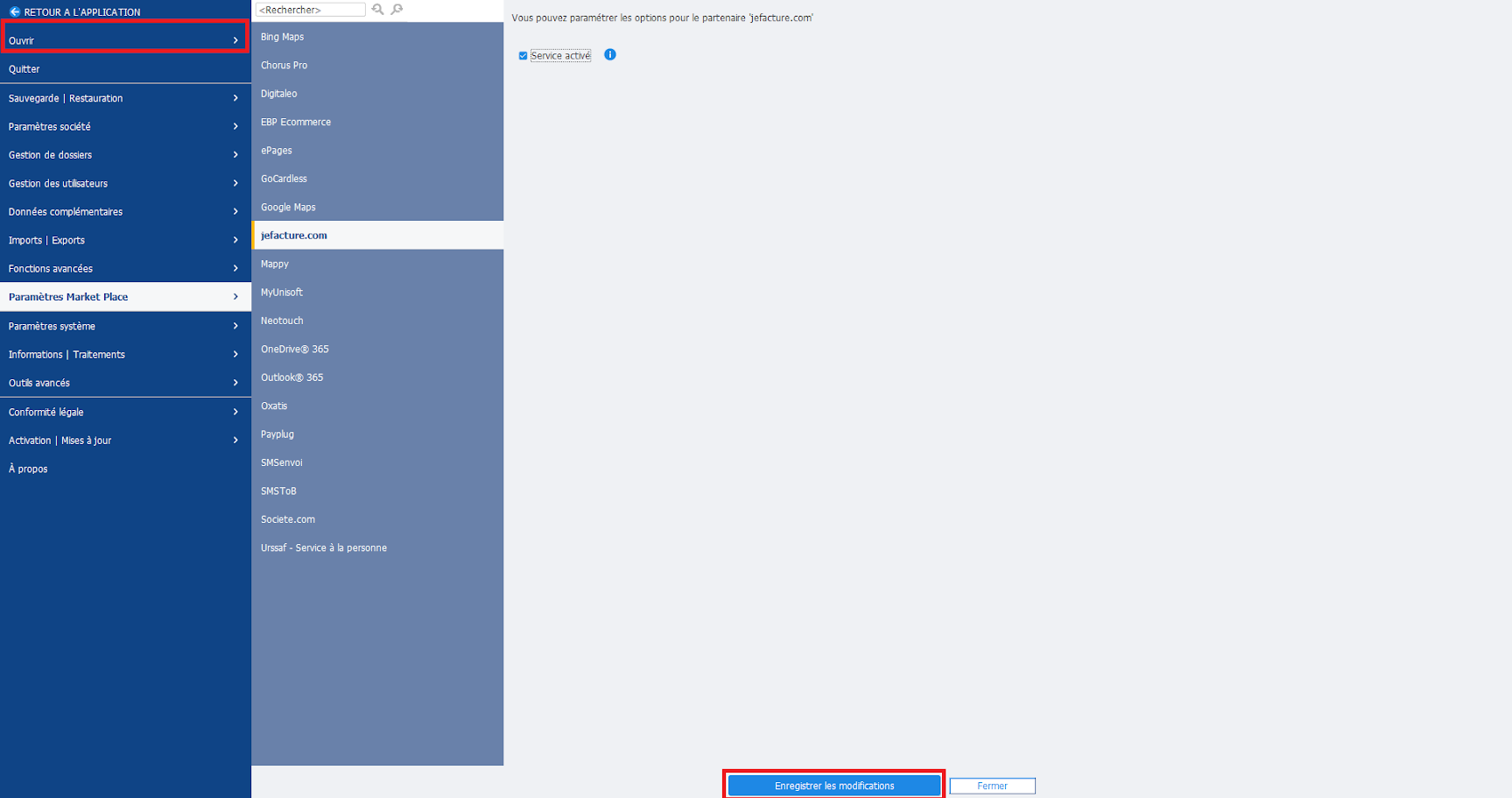Expand the Imports | Exports chevron

click(236, 240)
